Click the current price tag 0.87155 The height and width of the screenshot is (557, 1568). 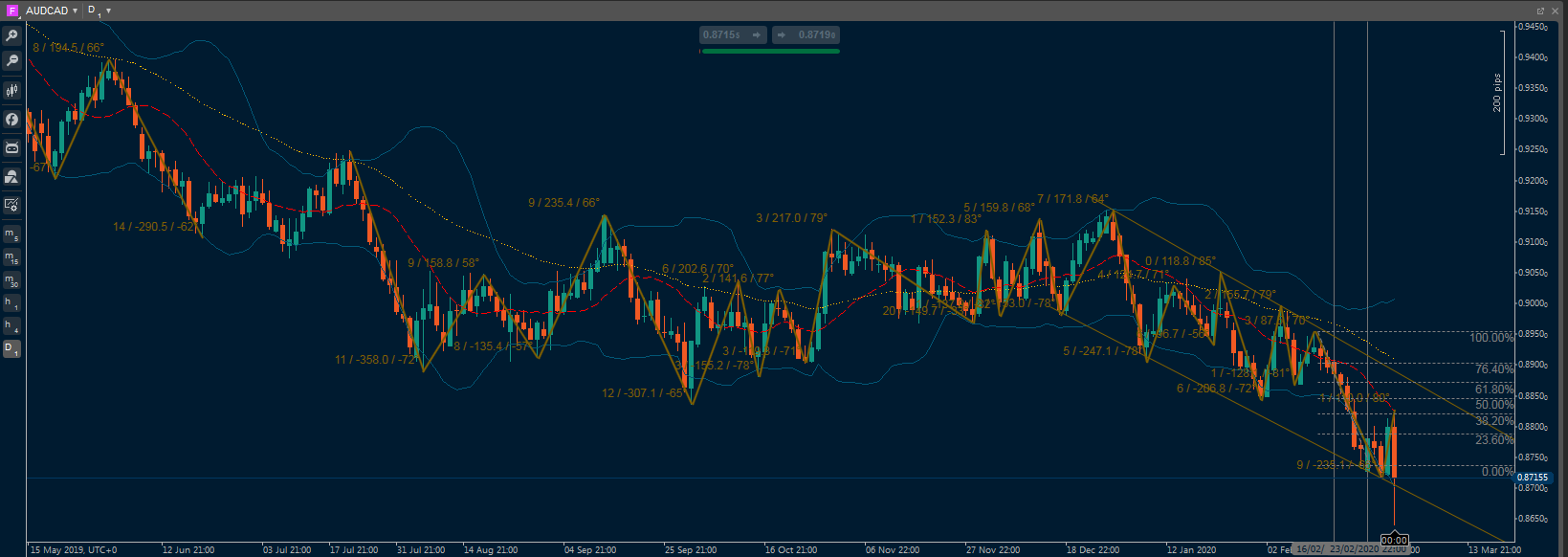coord(1533,477)
